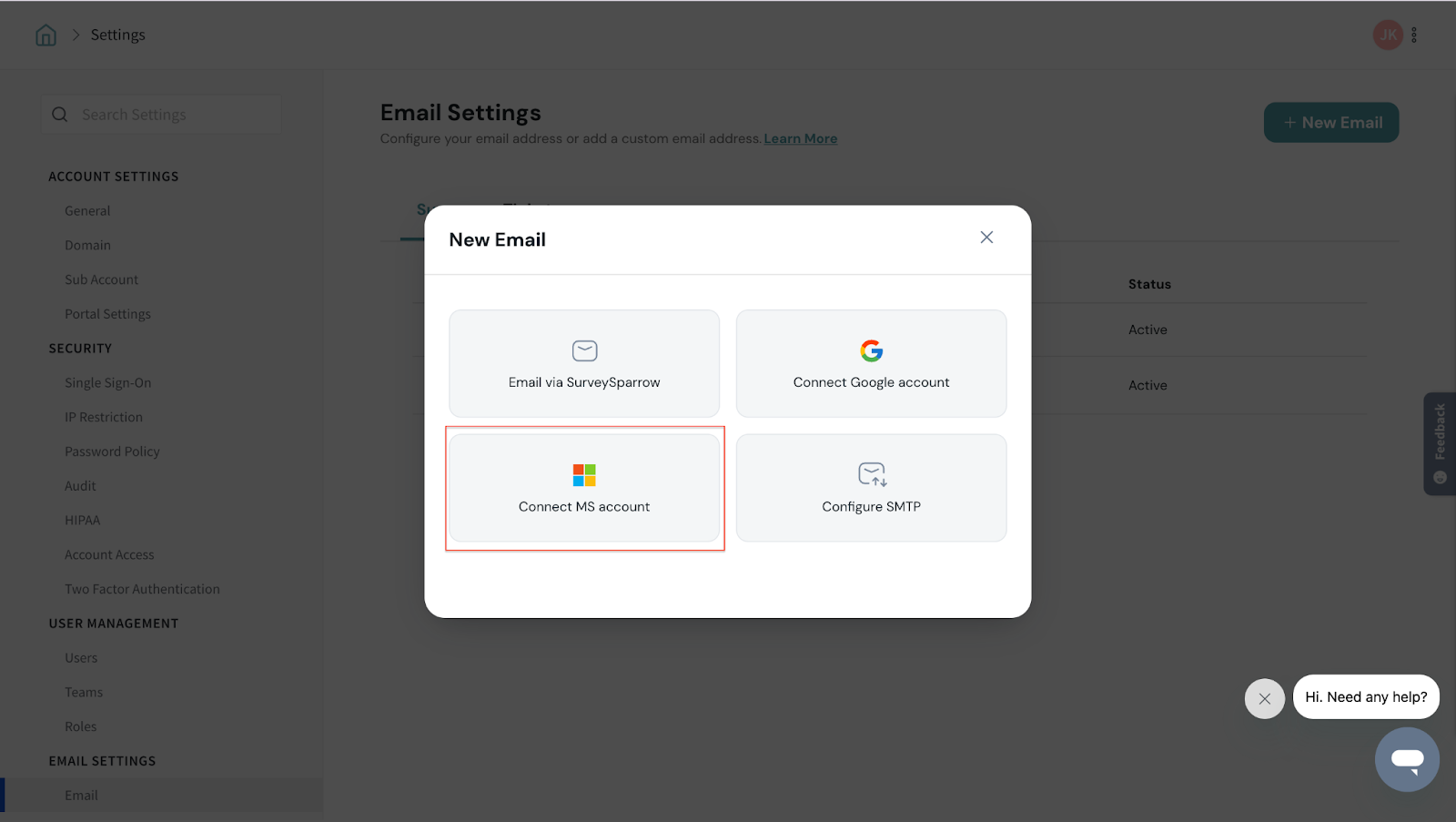Open Password Policy page
This screenshot has height=822, width=1456.
click(112, 452)
